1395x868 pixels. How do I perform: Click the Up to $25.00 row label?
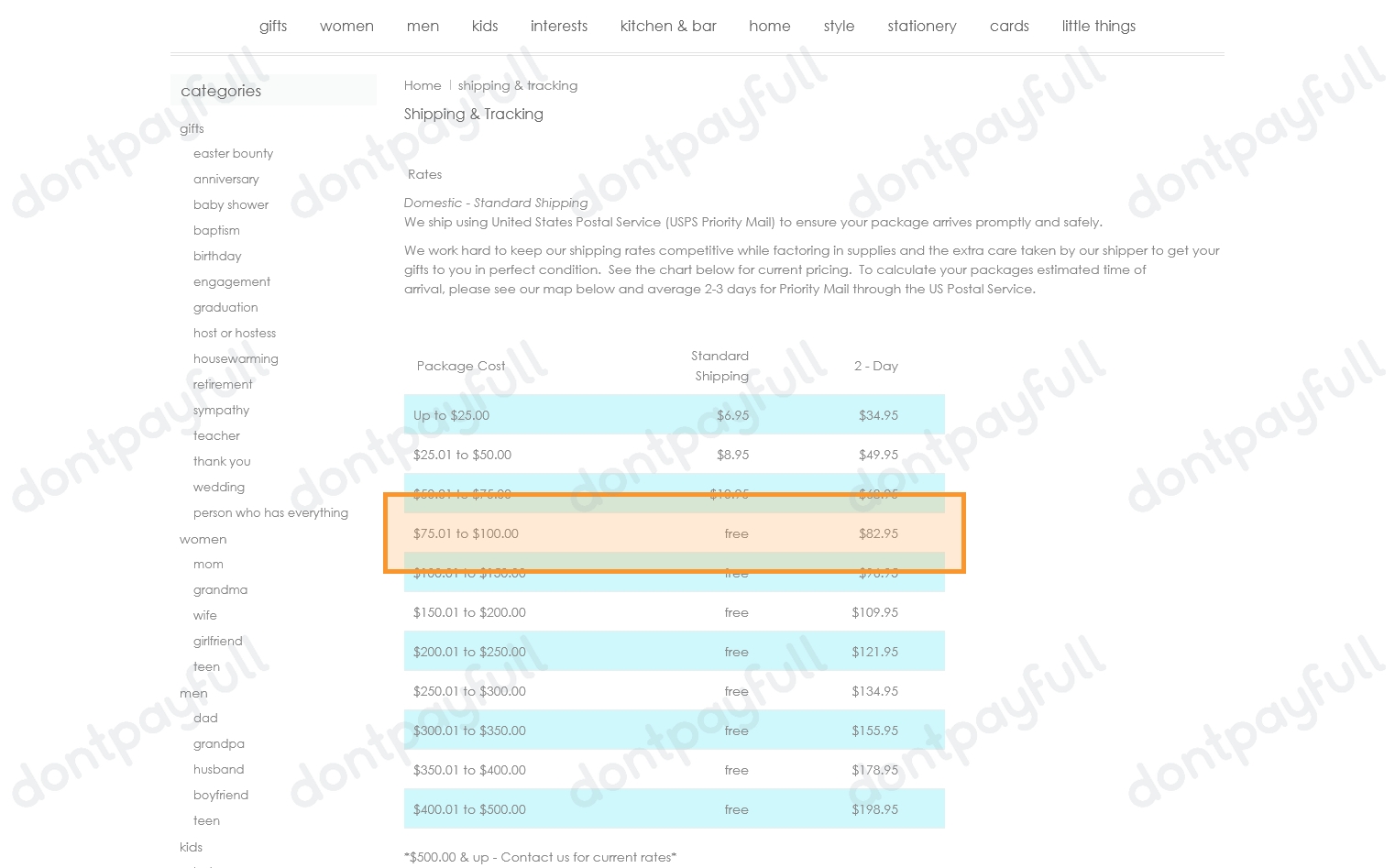pos(451,415)
